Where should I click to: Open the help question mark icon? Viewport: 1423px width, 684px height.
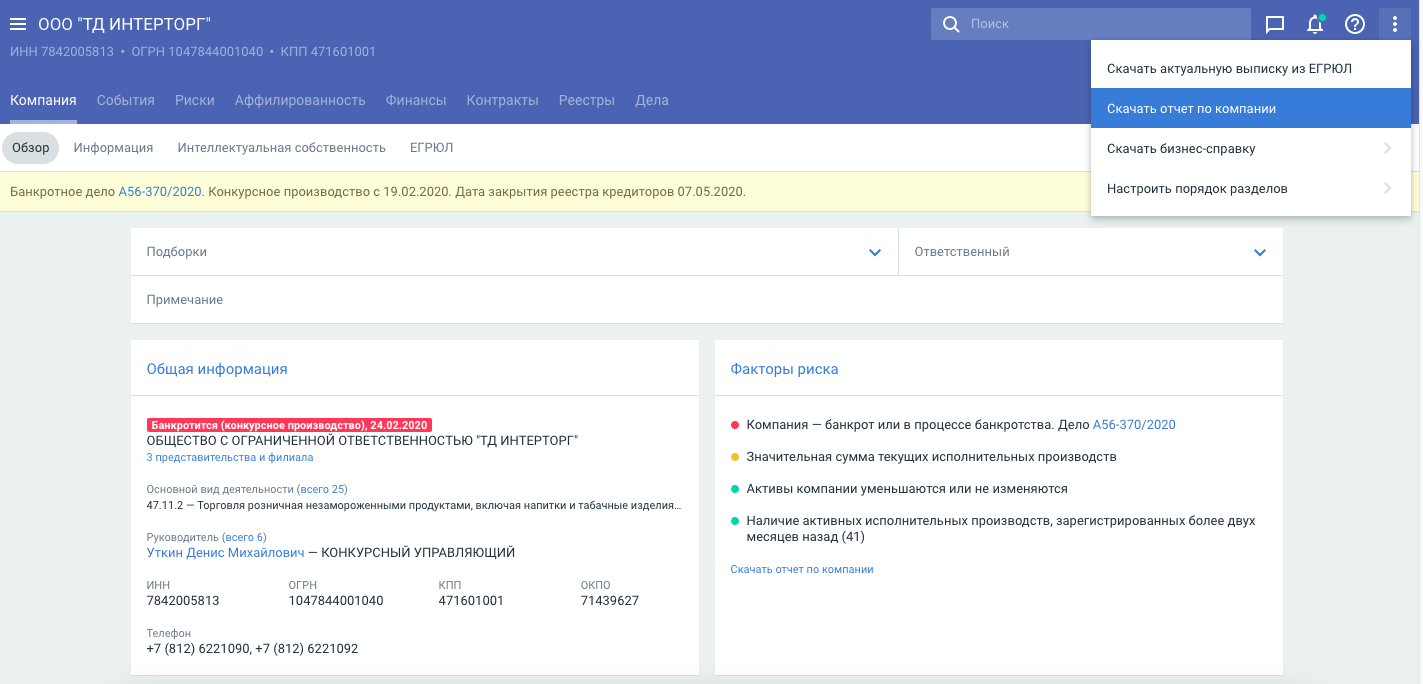[1355, 24]
